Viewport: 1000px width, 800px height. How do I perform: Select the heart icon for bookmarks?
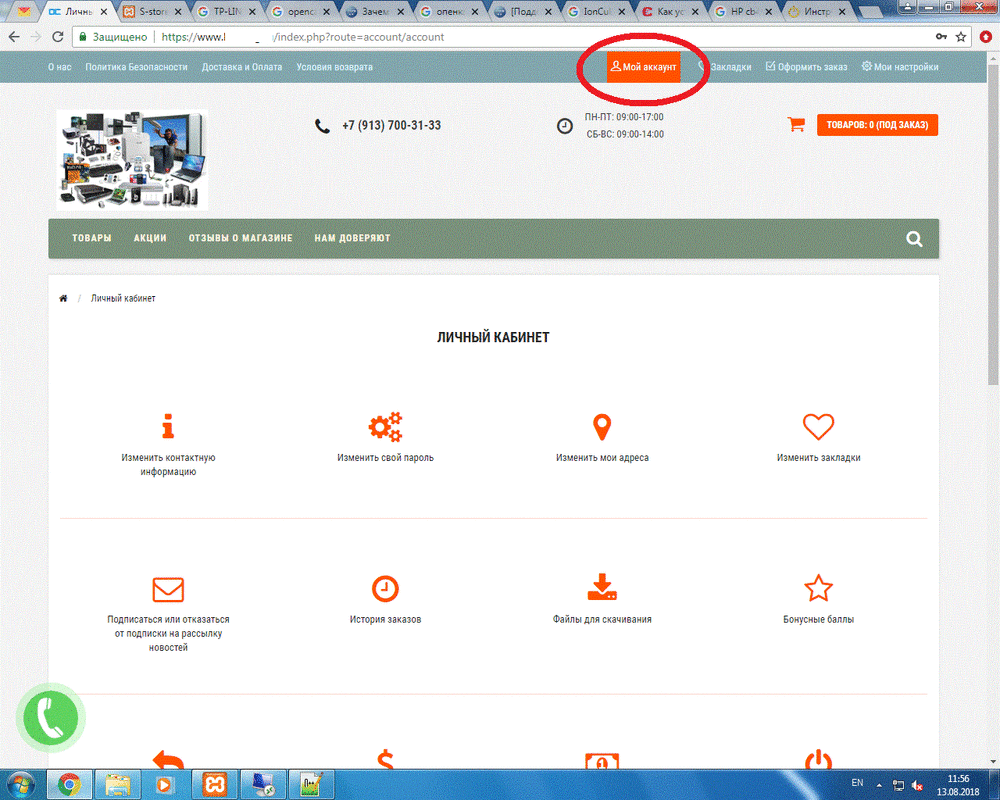818,427
